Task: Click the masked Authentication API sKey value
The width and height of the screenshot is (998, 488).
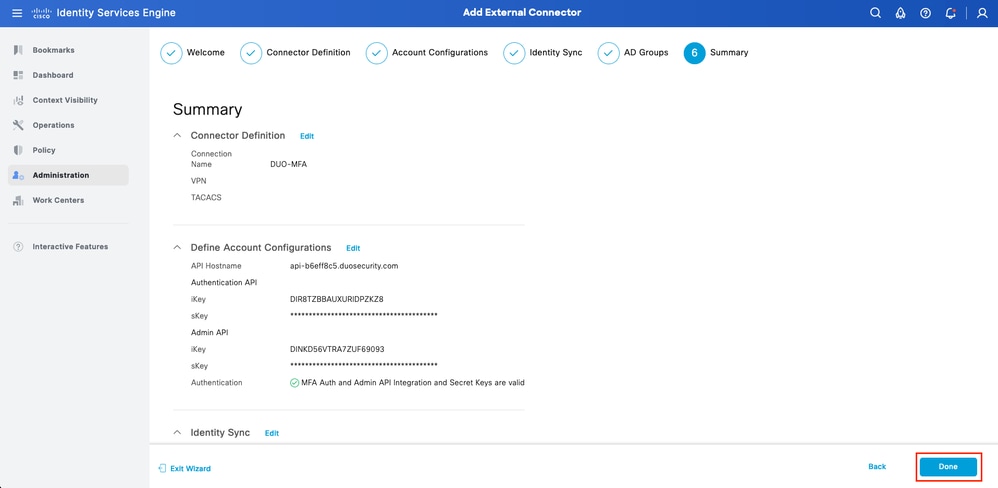Action: pos(363,315)
